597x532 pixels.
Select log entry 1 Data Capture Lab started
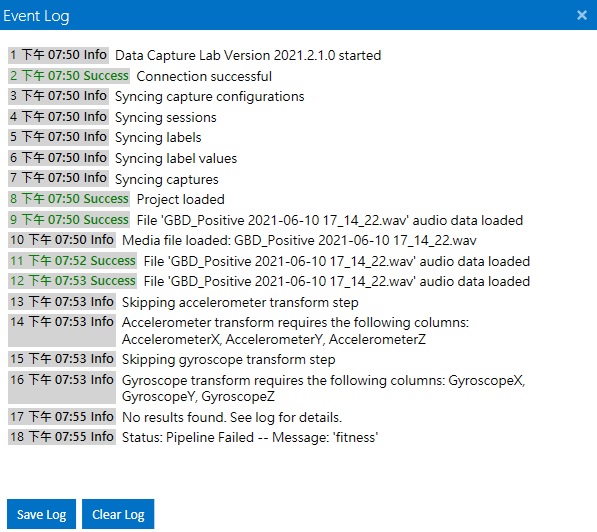click(x=195, y=55)
